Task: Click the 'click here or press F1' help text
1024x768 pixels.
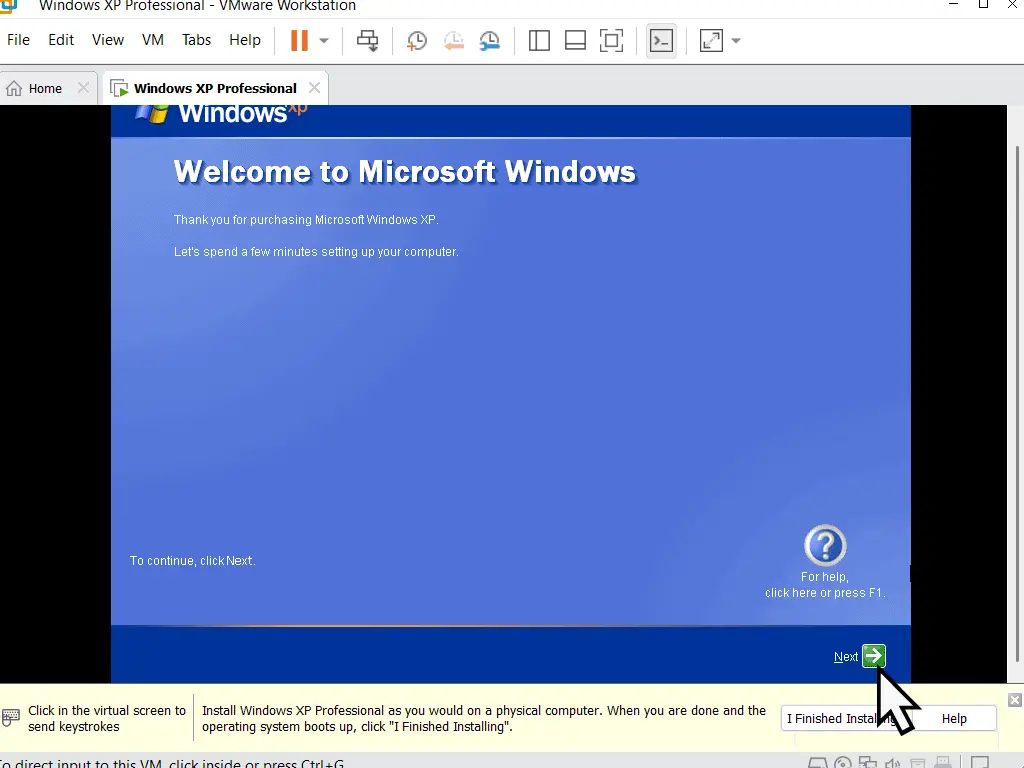Action: (825, 593)
